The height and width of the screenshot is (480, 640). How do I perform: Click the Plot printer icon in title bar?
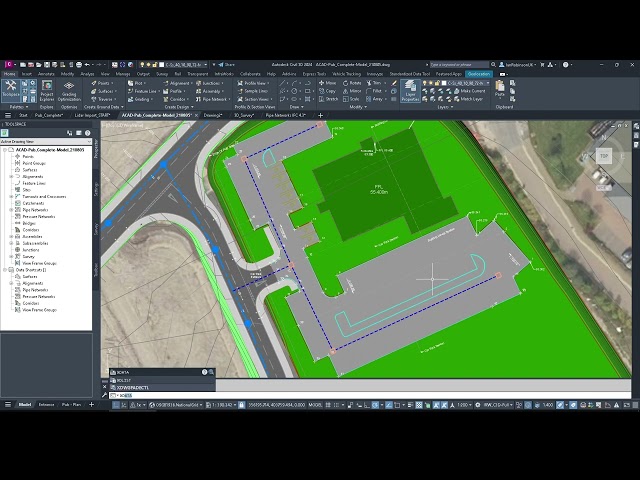(79, 64)
